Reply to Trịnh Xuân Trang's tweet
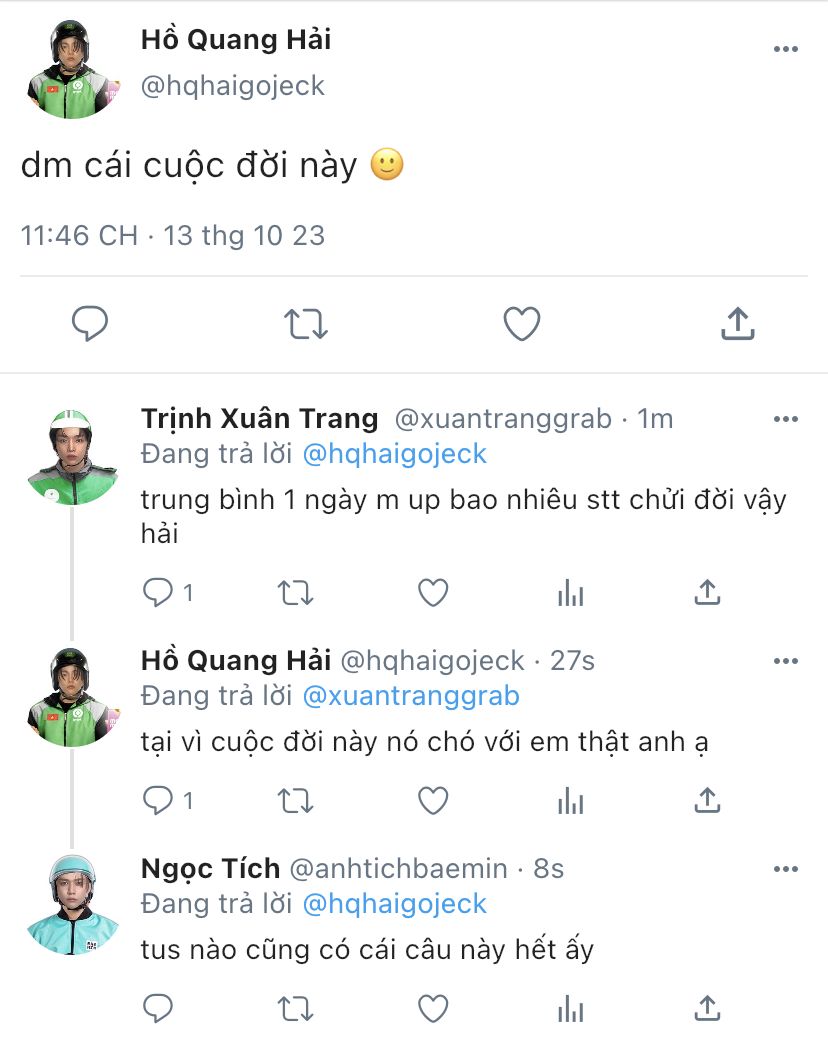Screen dimensions: 828x1040 point(158,593)
